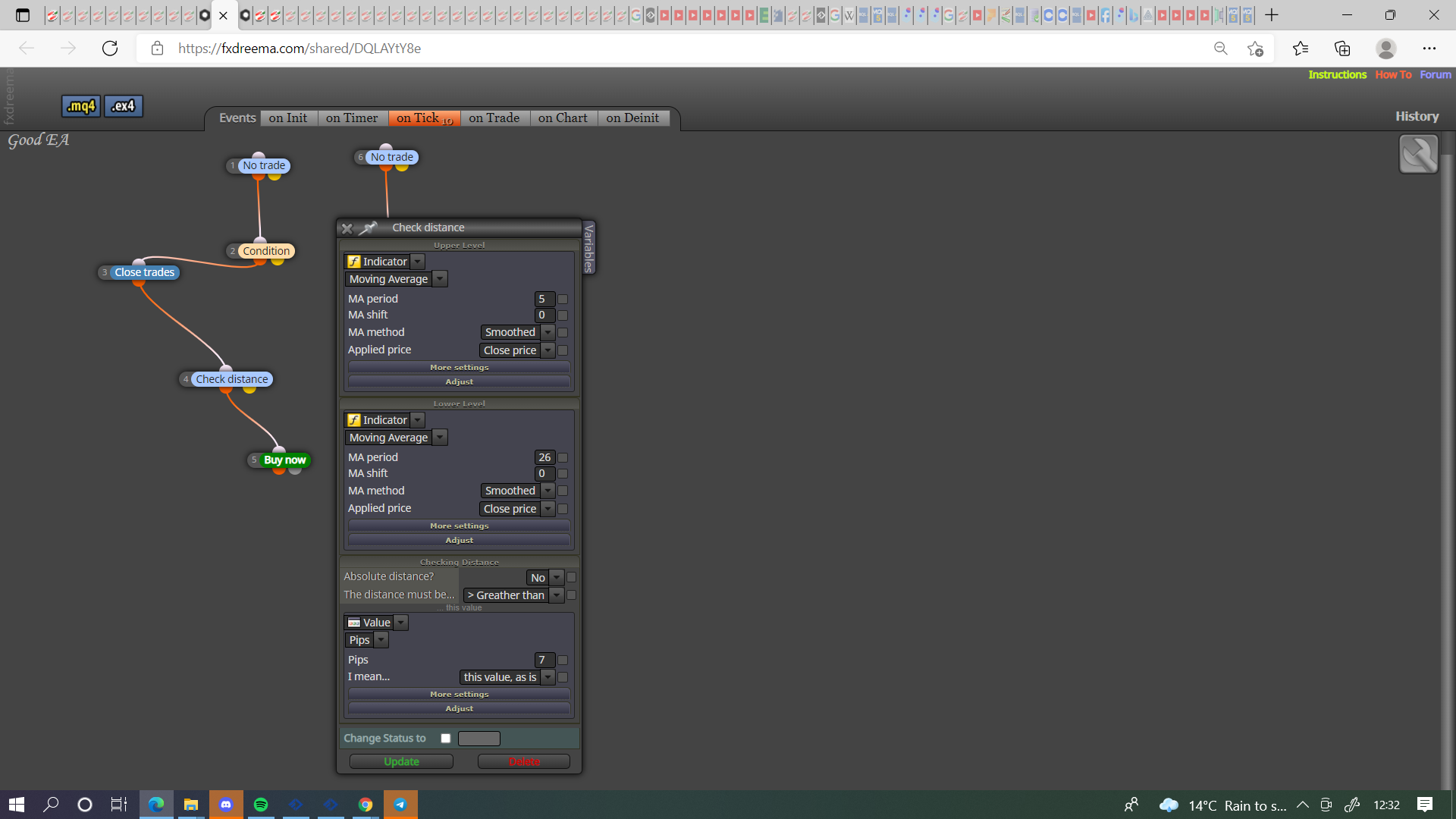Switch to the on Init event tab

tap(288, 118)
